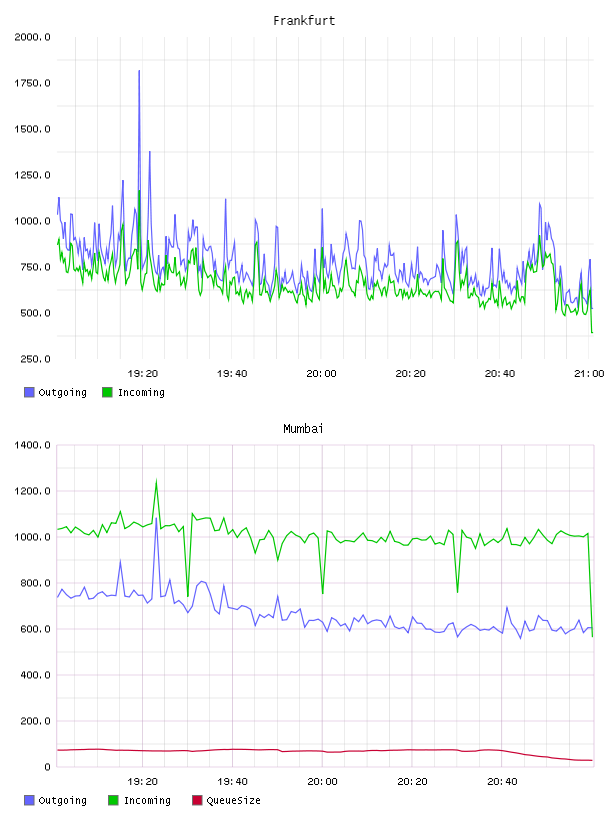
Task: Click the green Incoming swatch in Mumbai legend
Action: point(113,800)
